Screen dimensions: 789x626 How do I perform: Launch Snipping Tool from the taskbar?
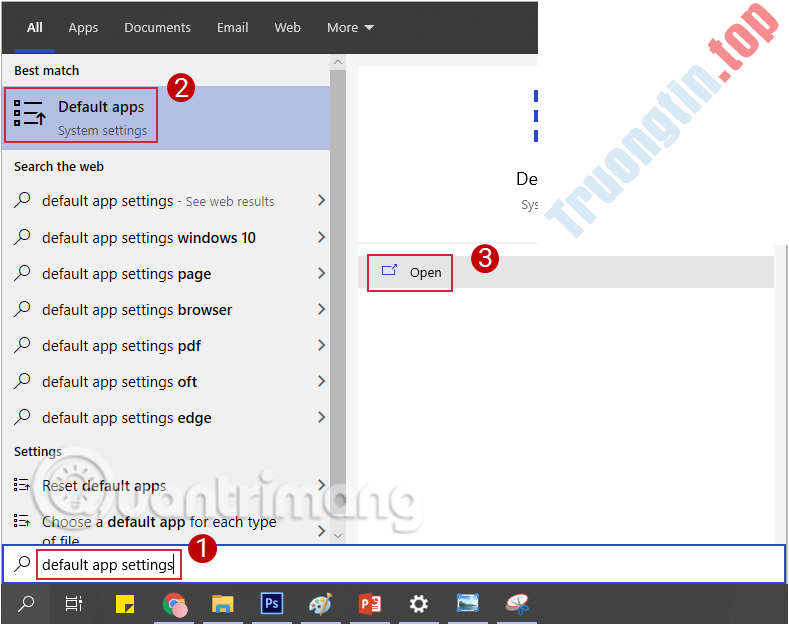pos(517,604)
